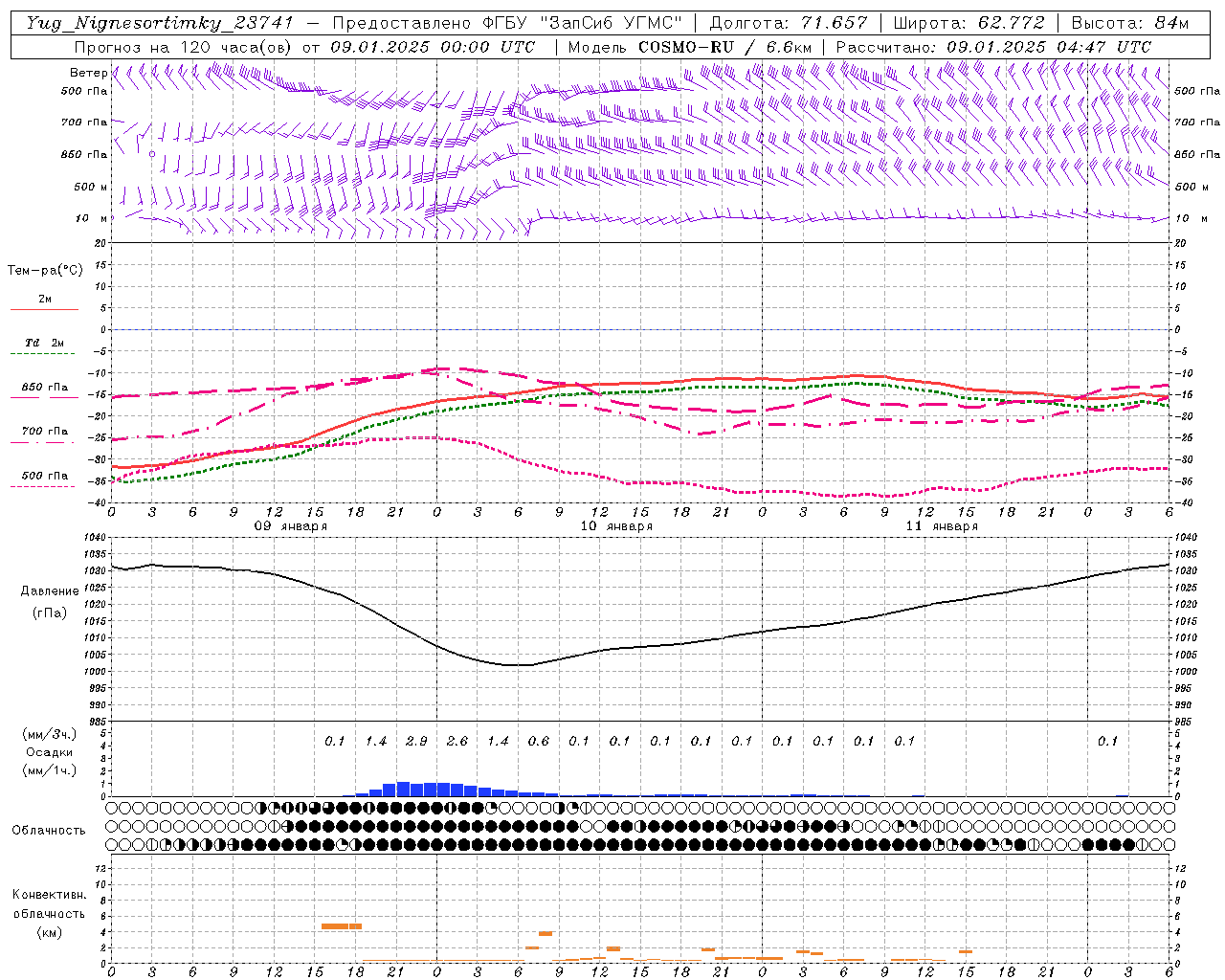Click the Облачность cloud cover label
Viewport: 1225px width, 980px height.
point(49,830)
